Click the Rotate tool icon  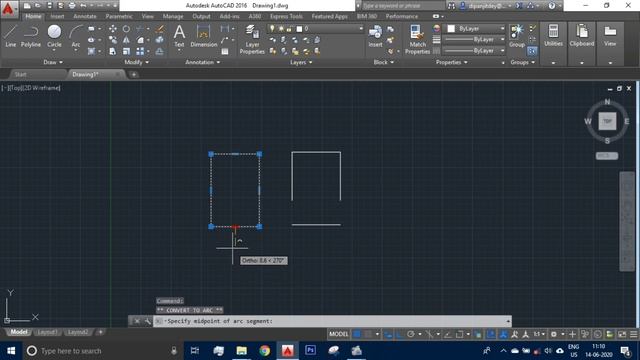[126, 29]
